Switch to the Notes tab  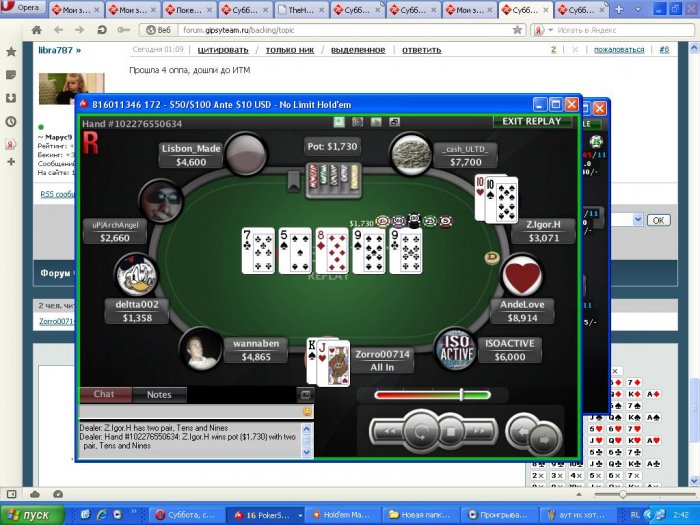pos(159,395)
